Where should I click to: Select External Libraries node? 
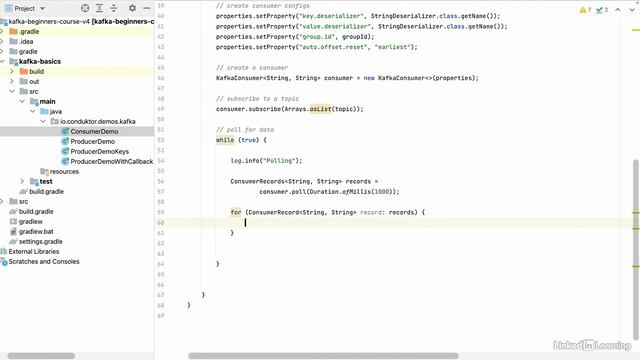tap(34, 251)
